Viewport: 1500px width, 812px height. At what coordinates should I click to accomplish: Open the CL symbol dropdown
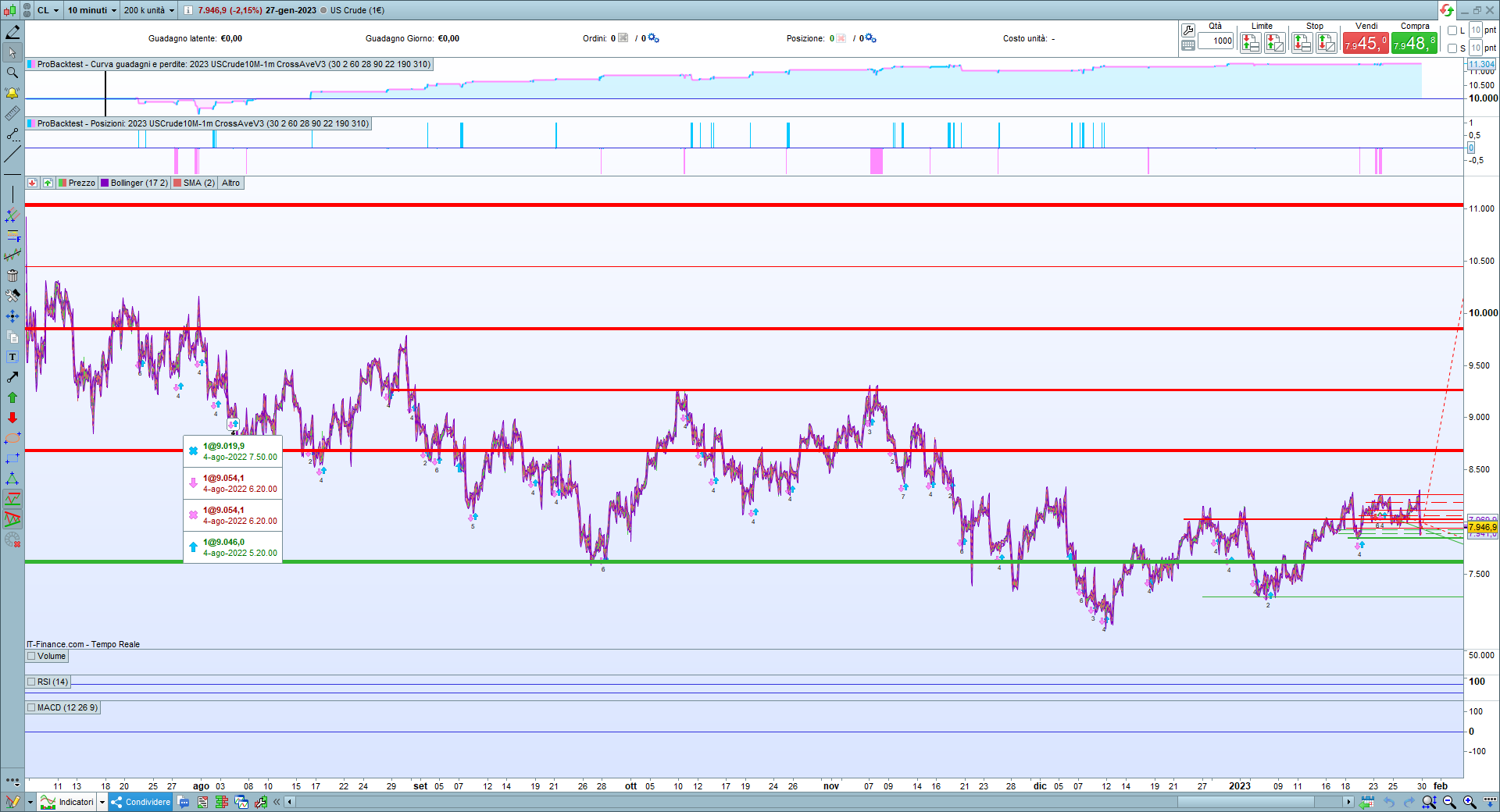tap(48, 10)
